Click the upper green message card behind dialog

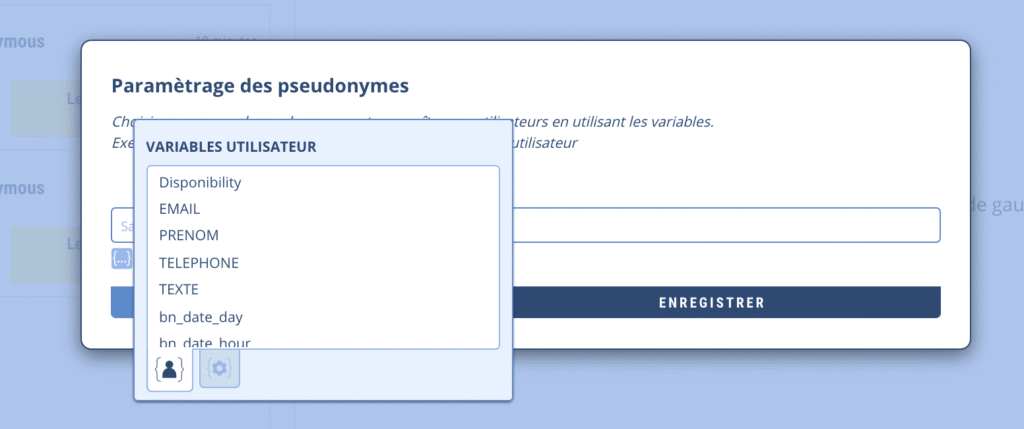(x=45, y=108)
